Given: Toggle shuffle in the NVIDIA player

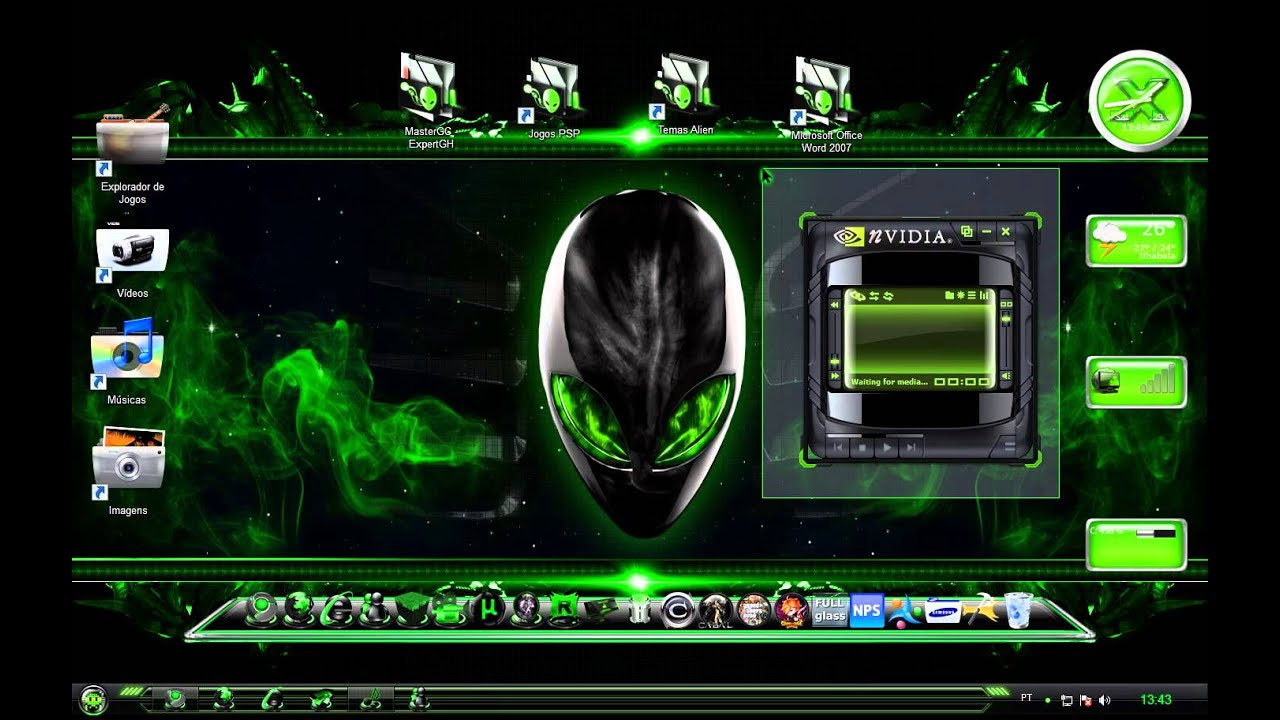Looking at the screenshot, I should pos(874,296).
